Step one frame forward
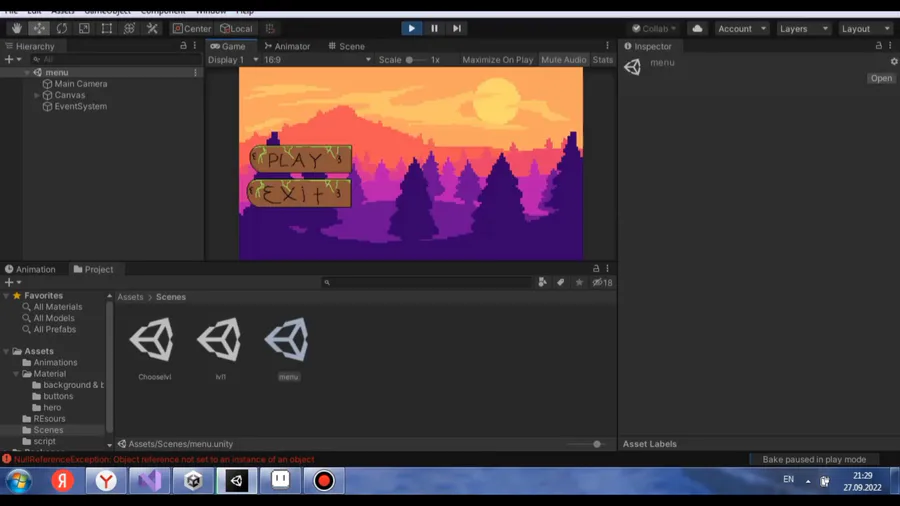Screen dimensions: 900x506 click(x=457, y=28)
